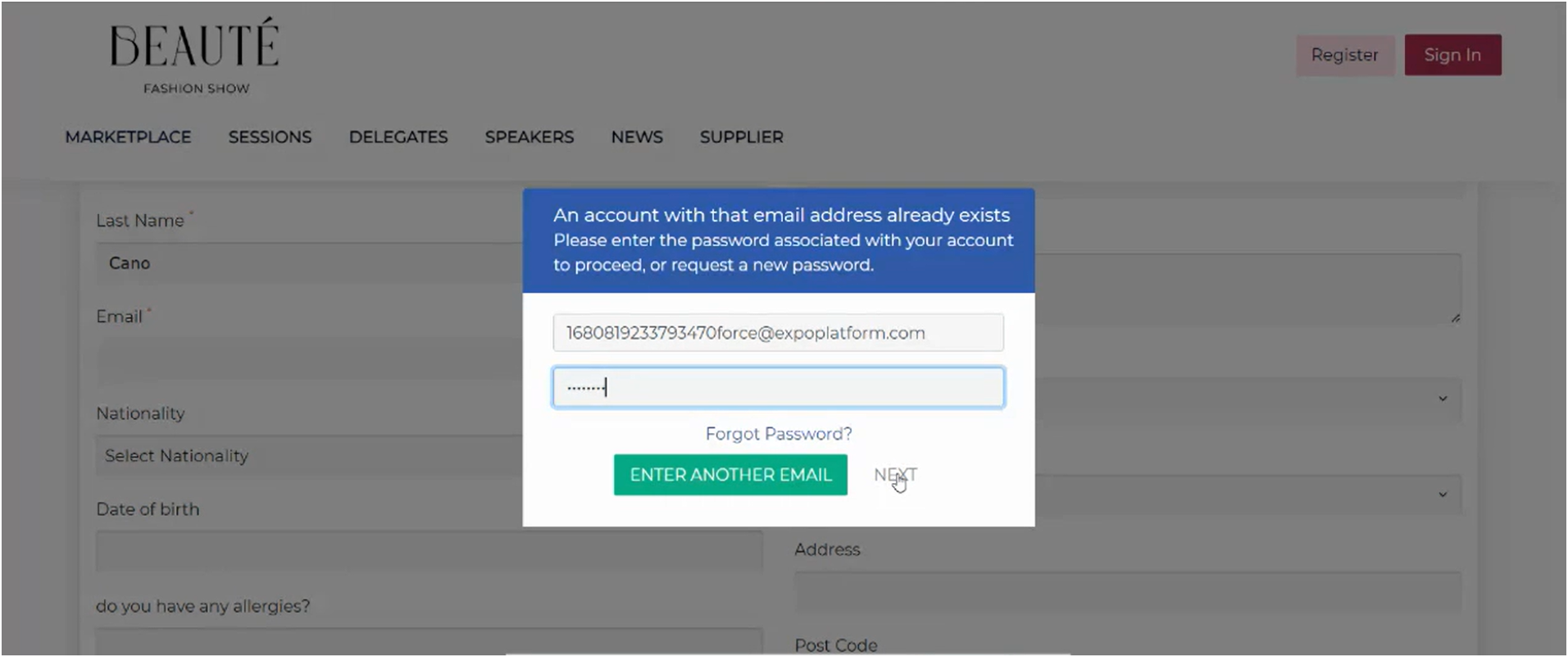
Task: Click the Register button
Action: (x=1344, y=55)
